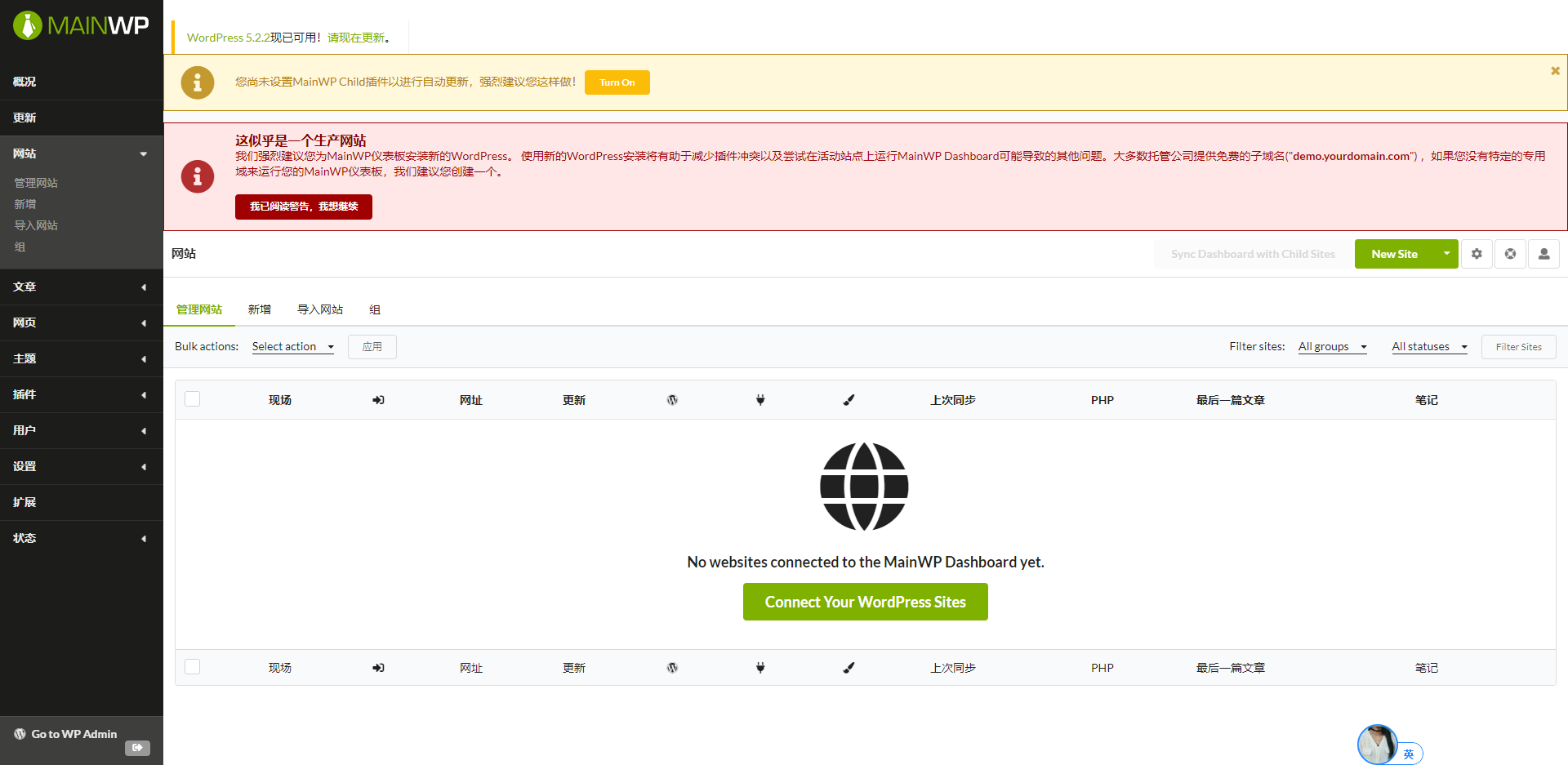The height and width of the screenshot is (765, 1568).
Task: Sort by 网址 column header
Action: [471, 400]
